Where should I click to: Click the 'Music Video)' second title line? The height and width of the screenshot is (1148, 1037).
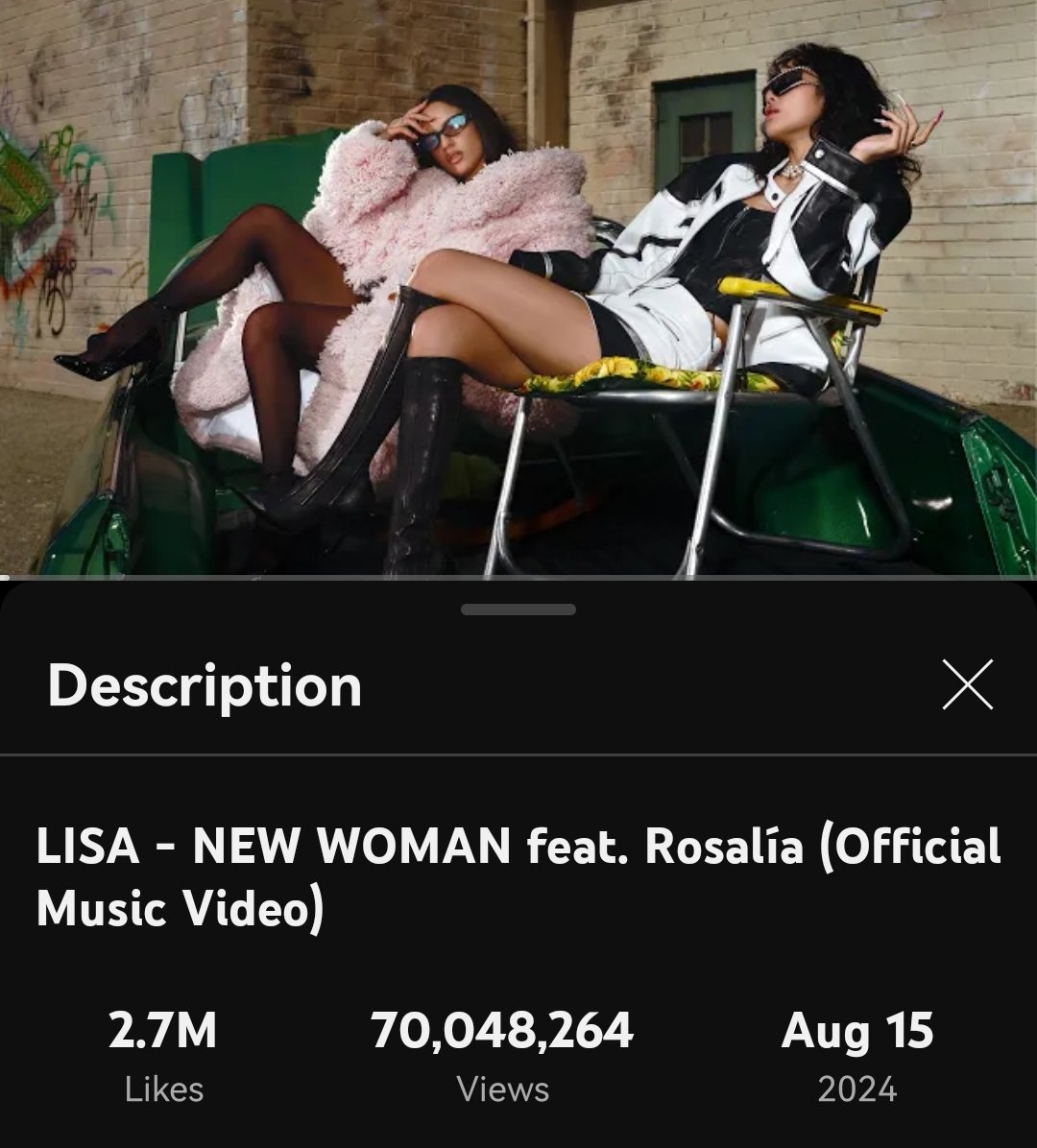click(181, 908)
